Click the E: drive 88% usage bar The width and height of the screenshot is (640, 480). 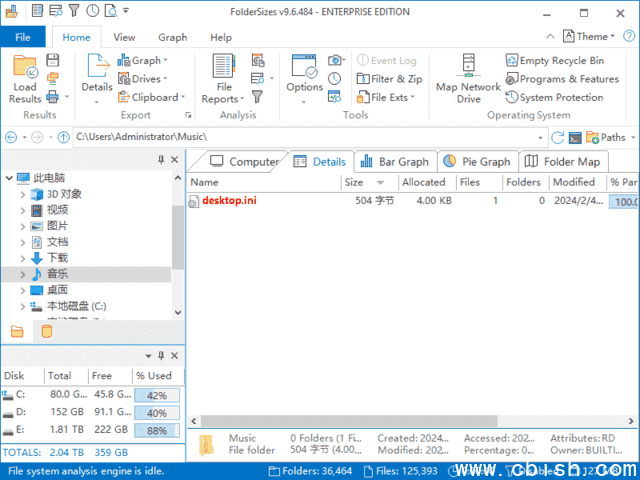[157, 430]
